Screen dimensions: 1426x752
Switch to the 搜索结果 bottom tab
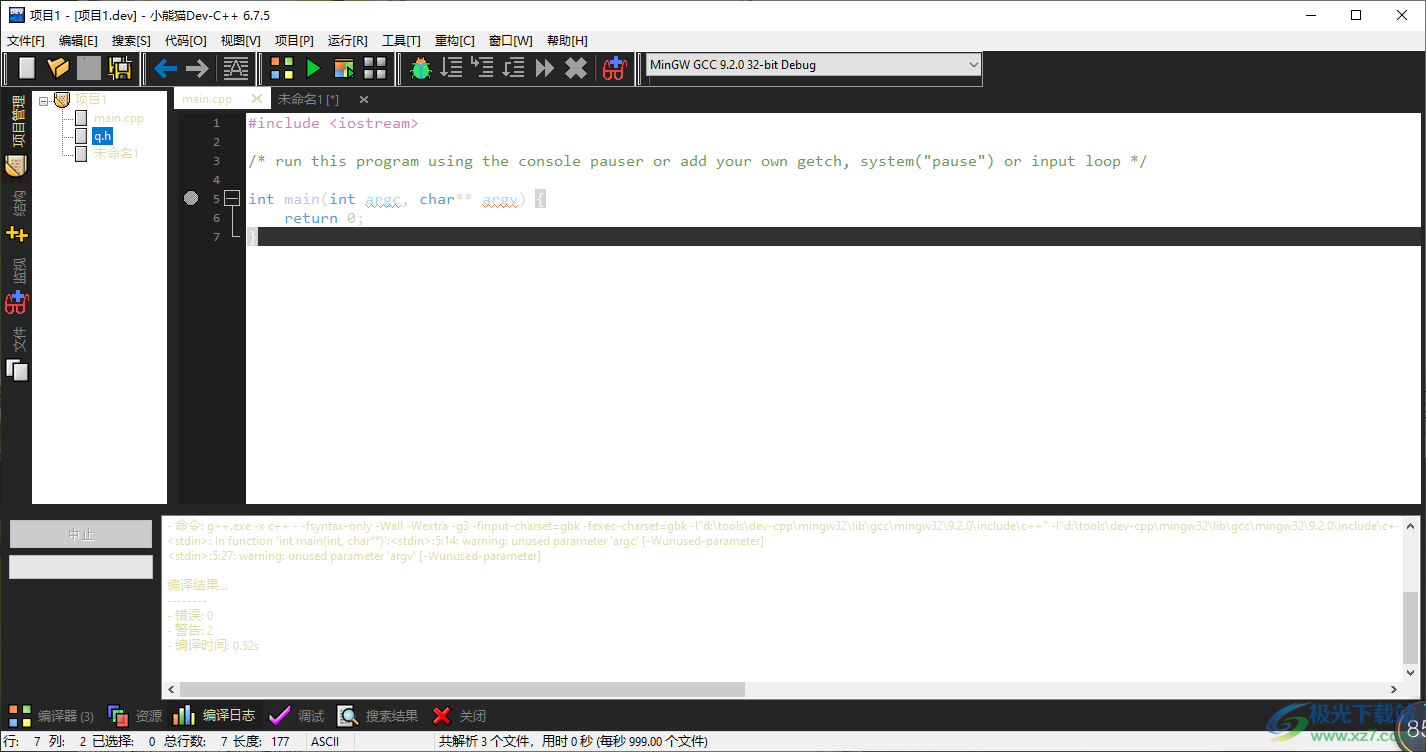pos(378,716)
